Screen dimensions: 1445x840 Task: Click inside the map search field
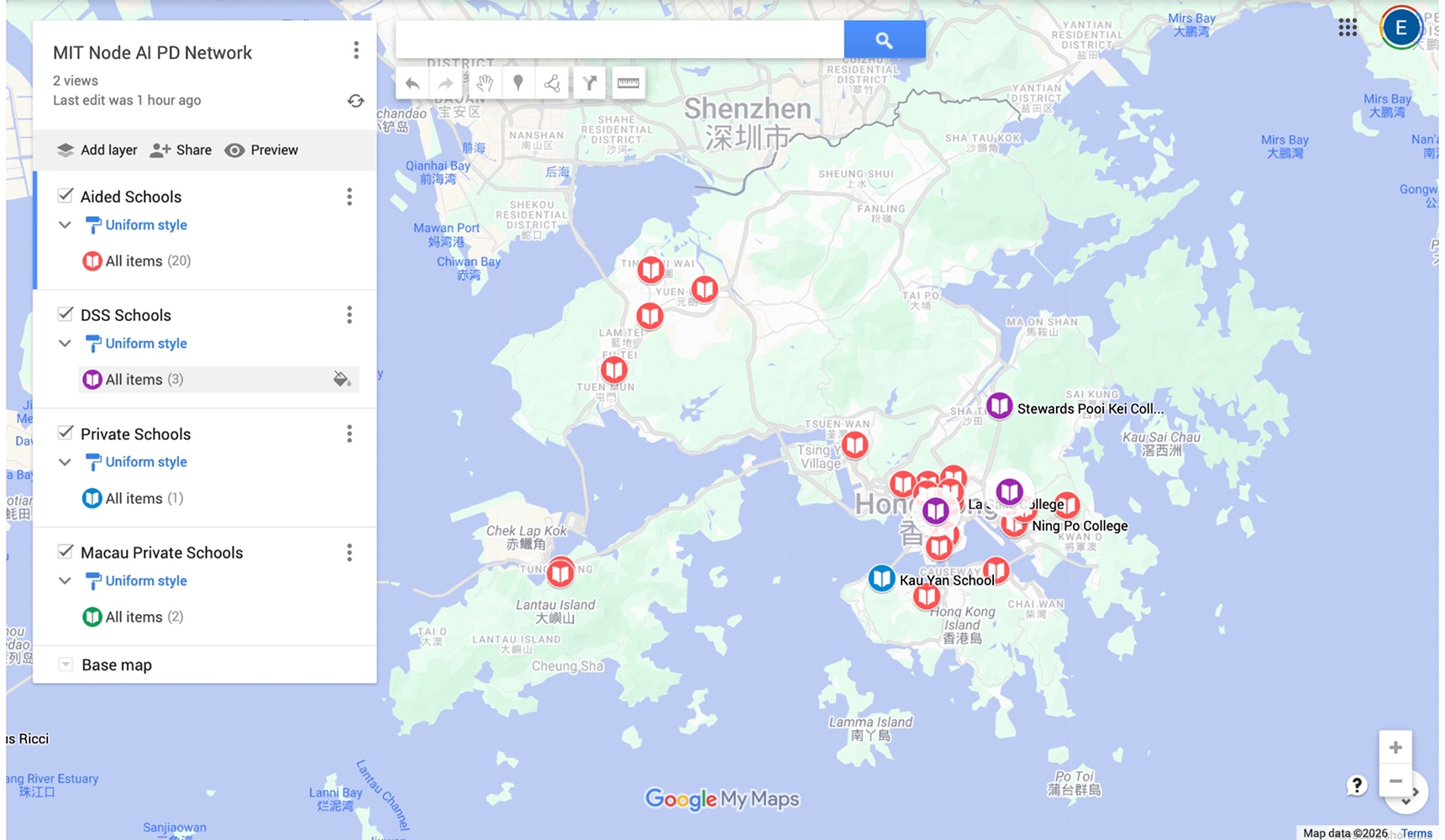pos(619,39)
